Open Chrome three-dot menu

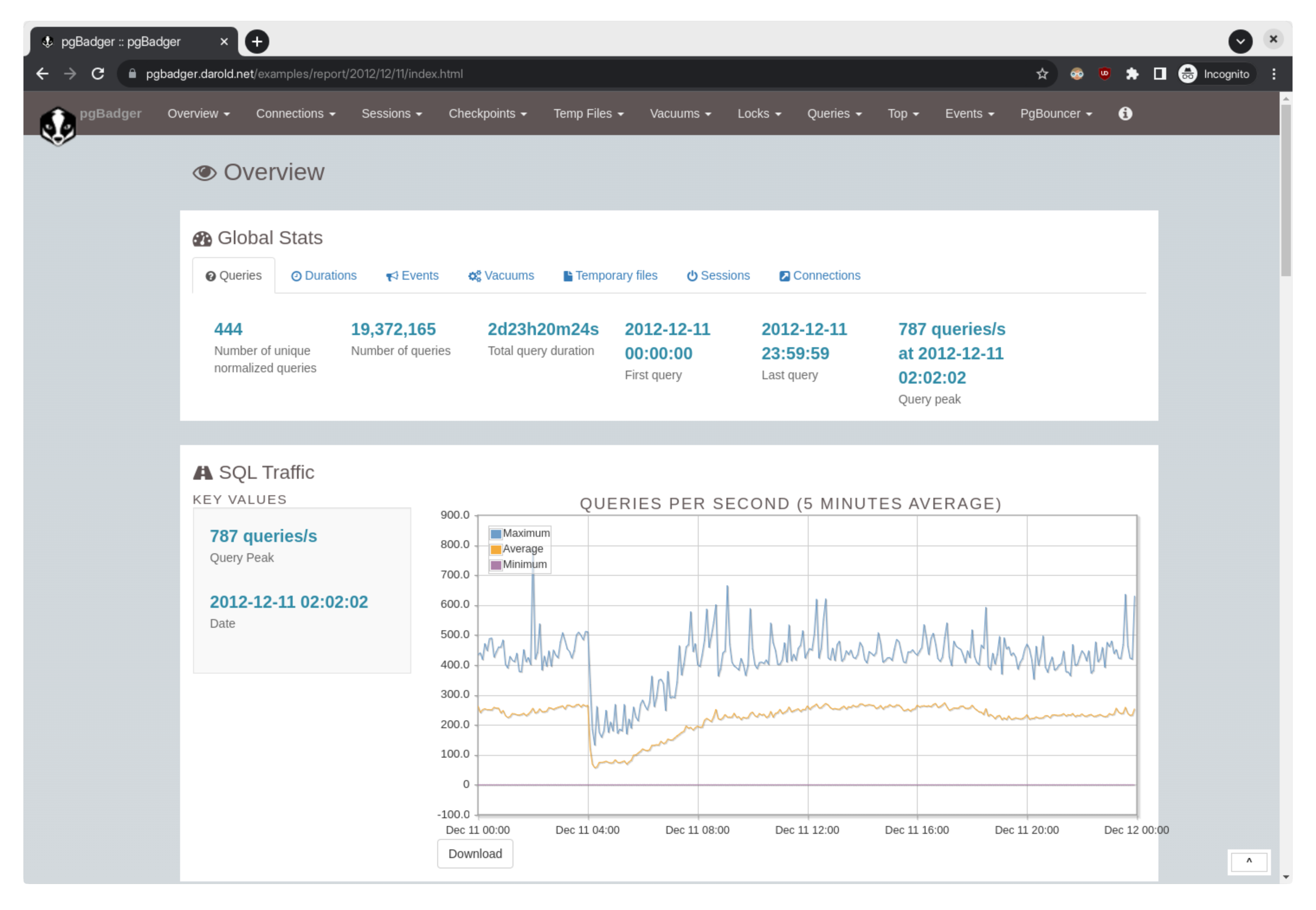[1273, 74]
